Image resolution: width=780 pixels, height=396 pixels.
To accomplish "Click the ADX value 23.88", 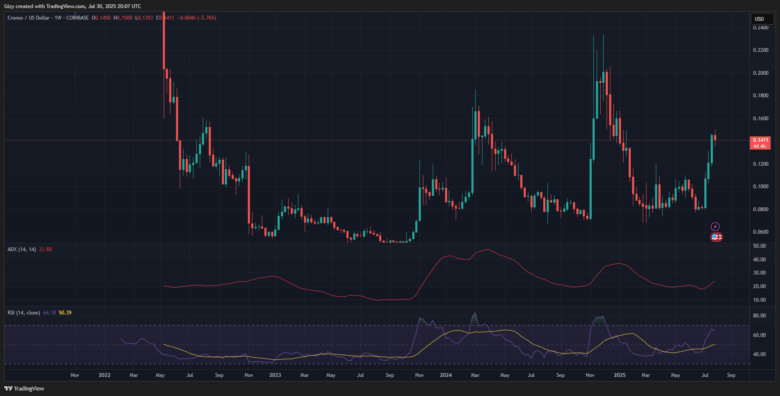I will [45, 249].
